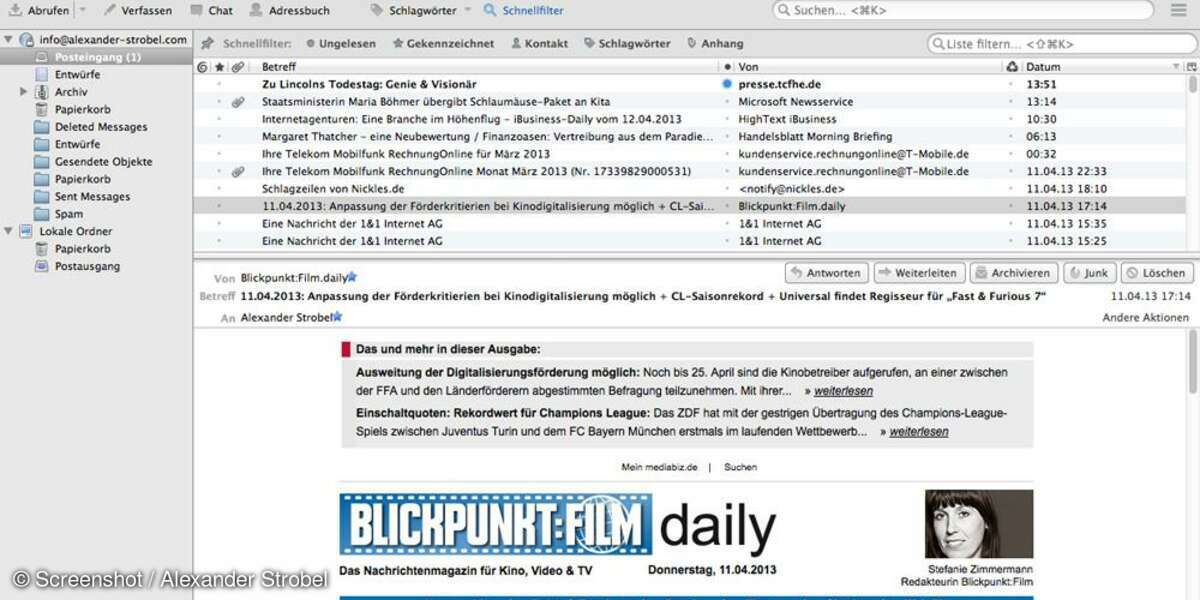
Task: Enable the Anhang attachment filter
Action: (x=715, y=44)
